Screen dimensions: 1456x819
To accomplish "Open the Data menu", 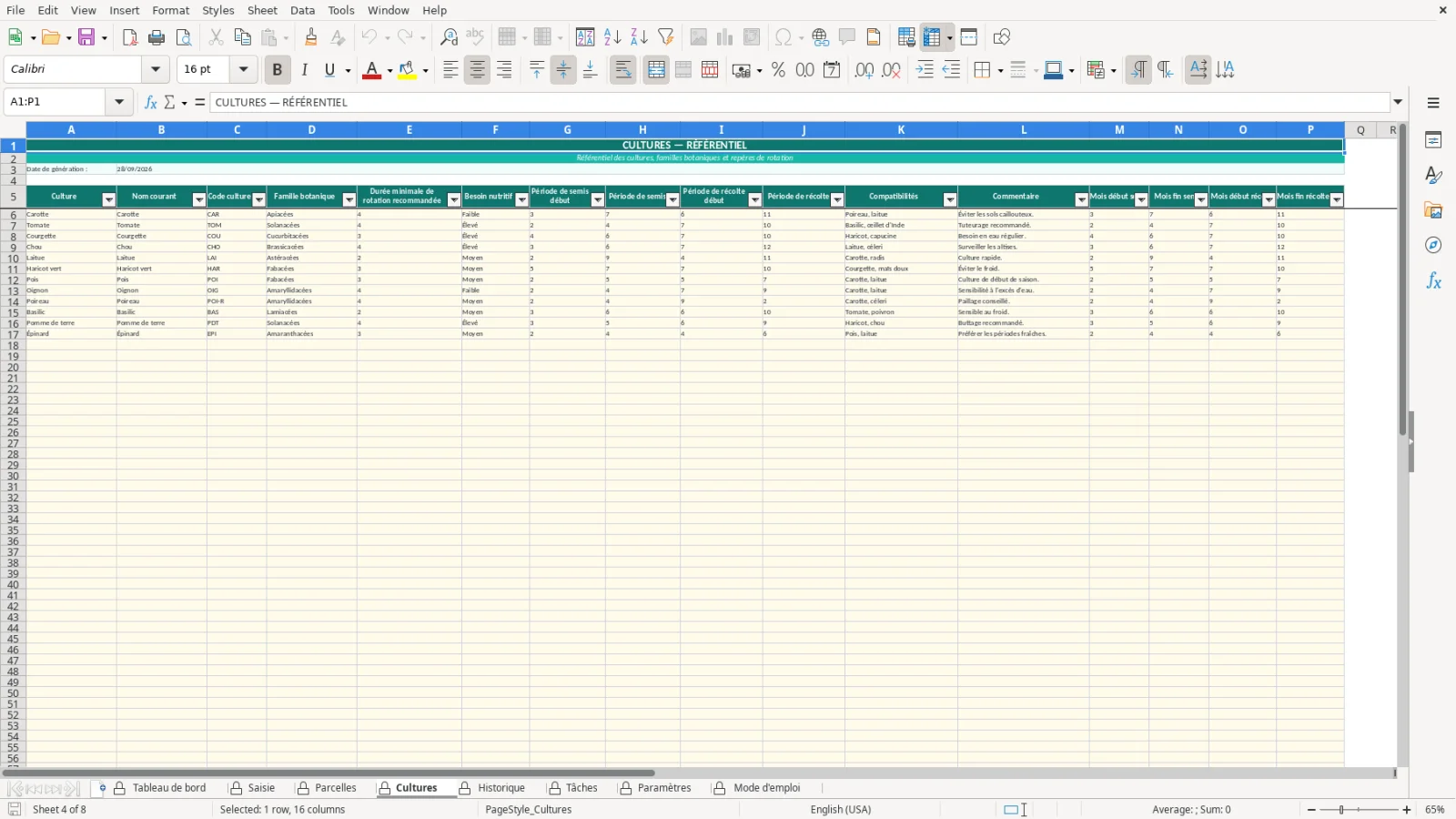I will (303, 10).
